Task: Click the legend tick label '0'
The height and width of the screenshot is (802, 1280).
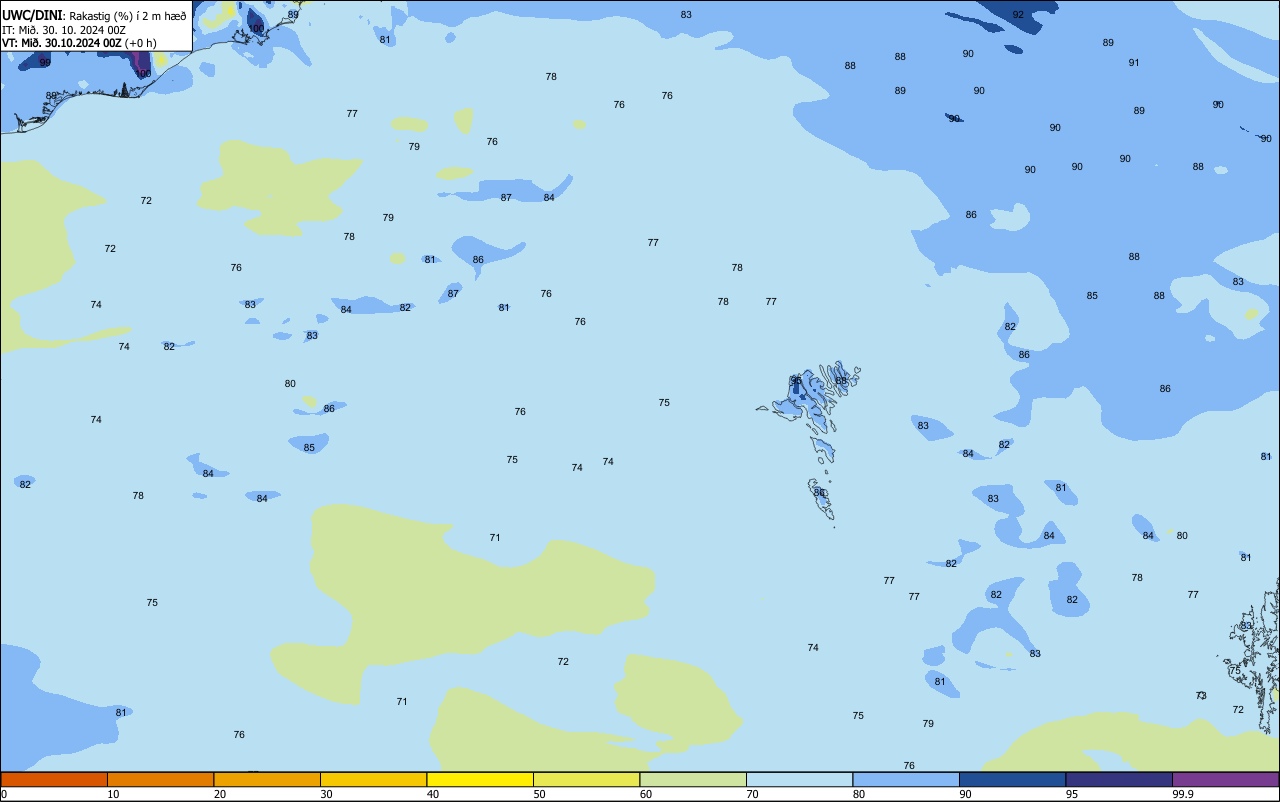Action: coord(4,794)
